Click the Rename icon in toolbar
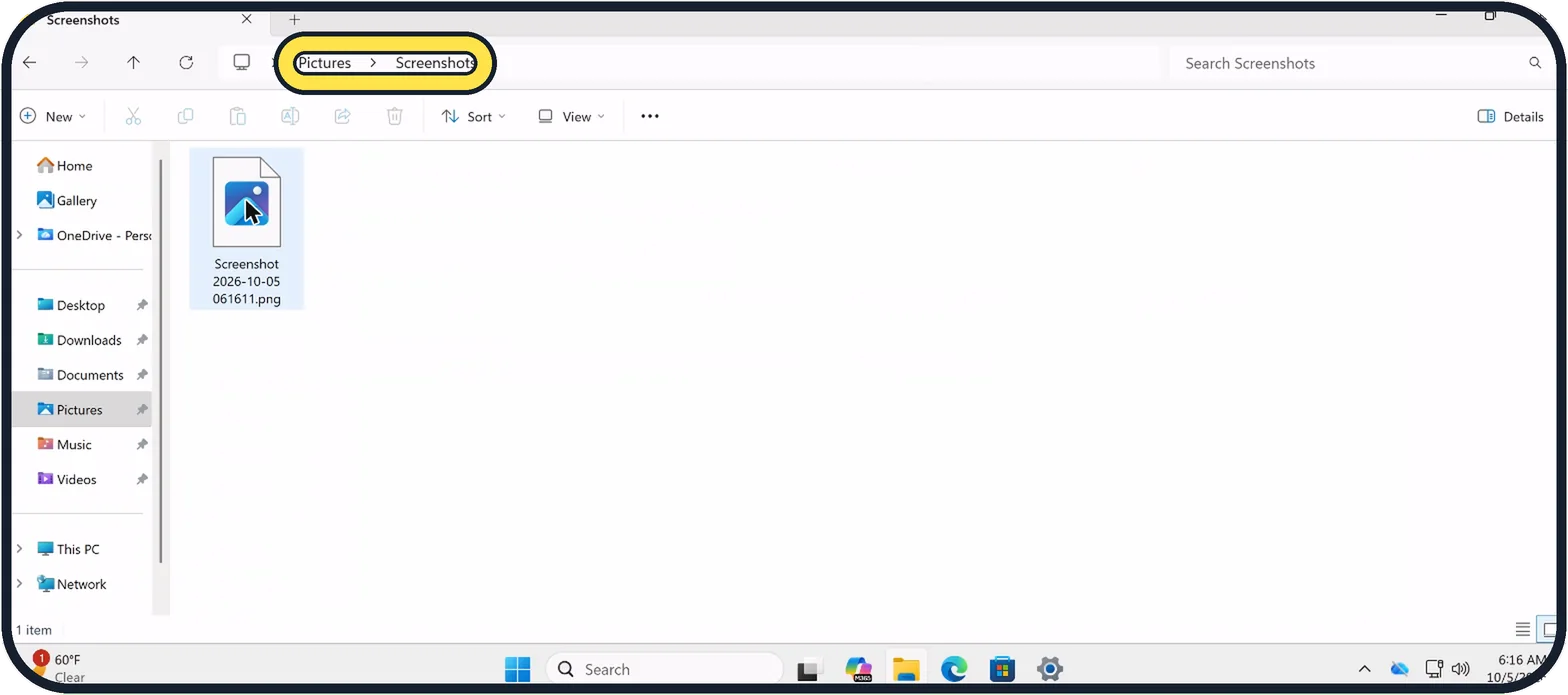The image size is (1568, 695). click(x=290, y=116)
